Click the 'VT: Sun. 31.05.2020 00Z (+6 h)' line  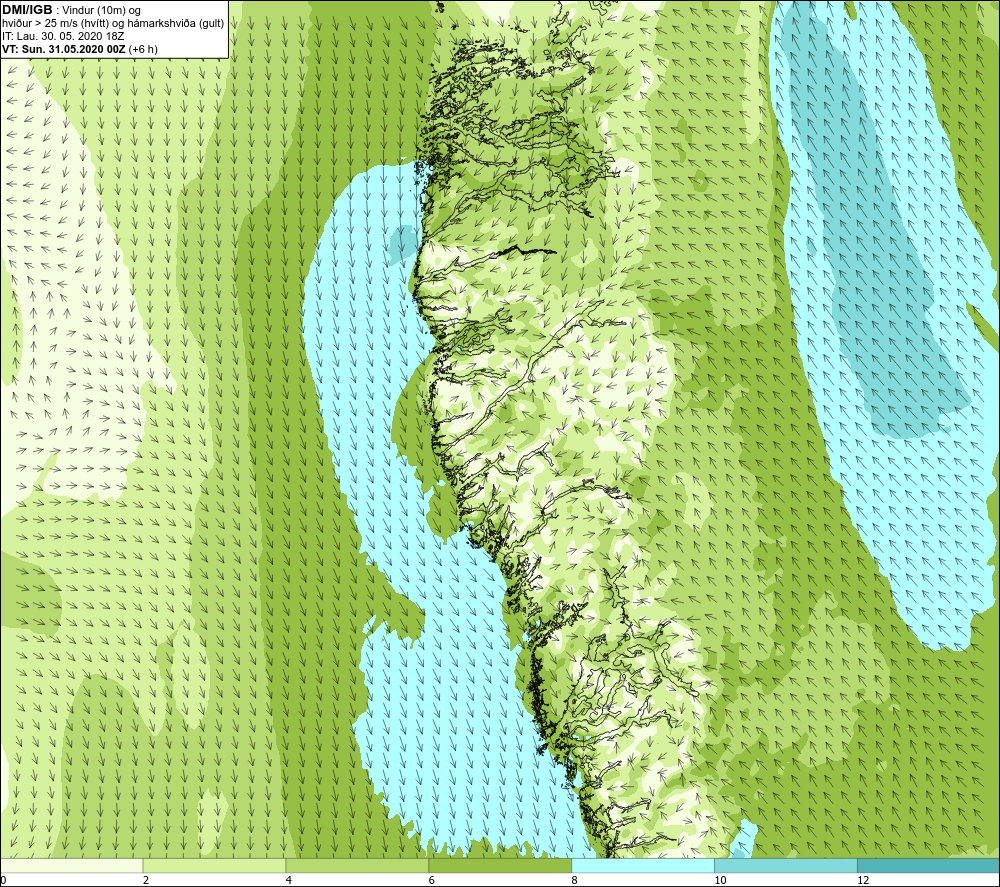(80, 49)
